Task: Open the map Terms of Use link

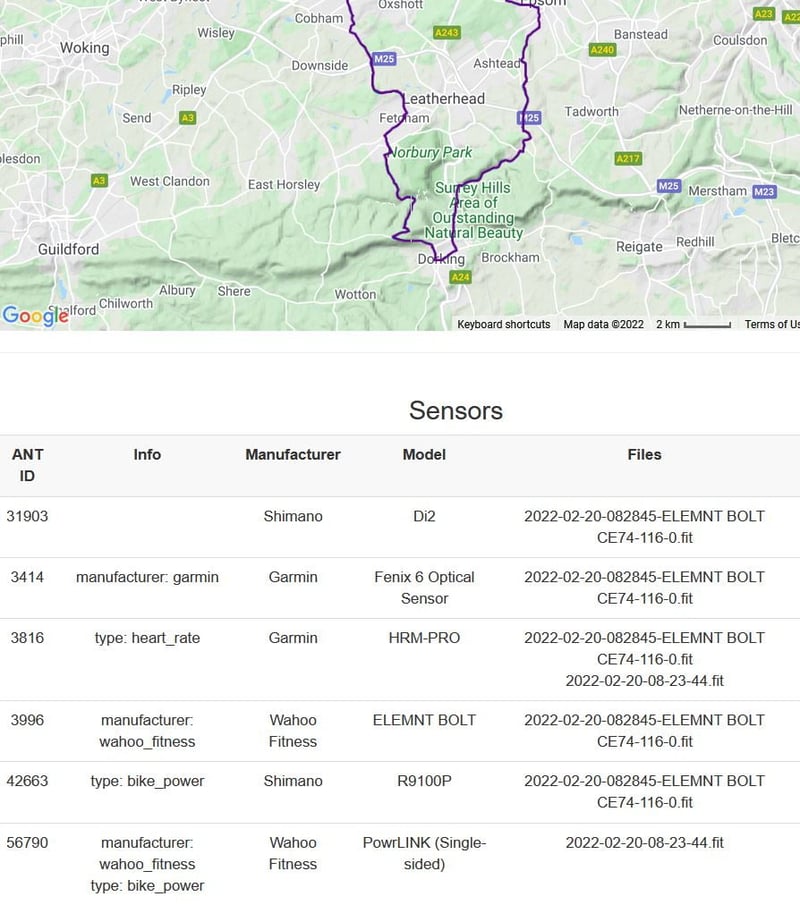Action: tap(772, 324)
